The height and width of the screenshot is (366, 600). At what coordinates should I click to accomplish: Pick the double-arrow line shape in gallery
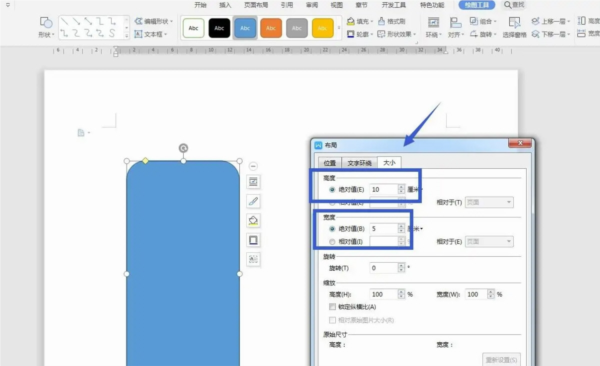[88, 21]
